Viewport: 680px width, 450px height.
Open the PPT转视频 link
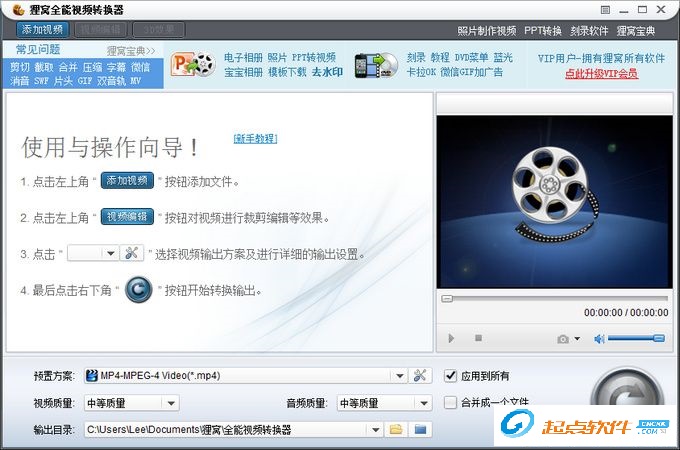314,58
